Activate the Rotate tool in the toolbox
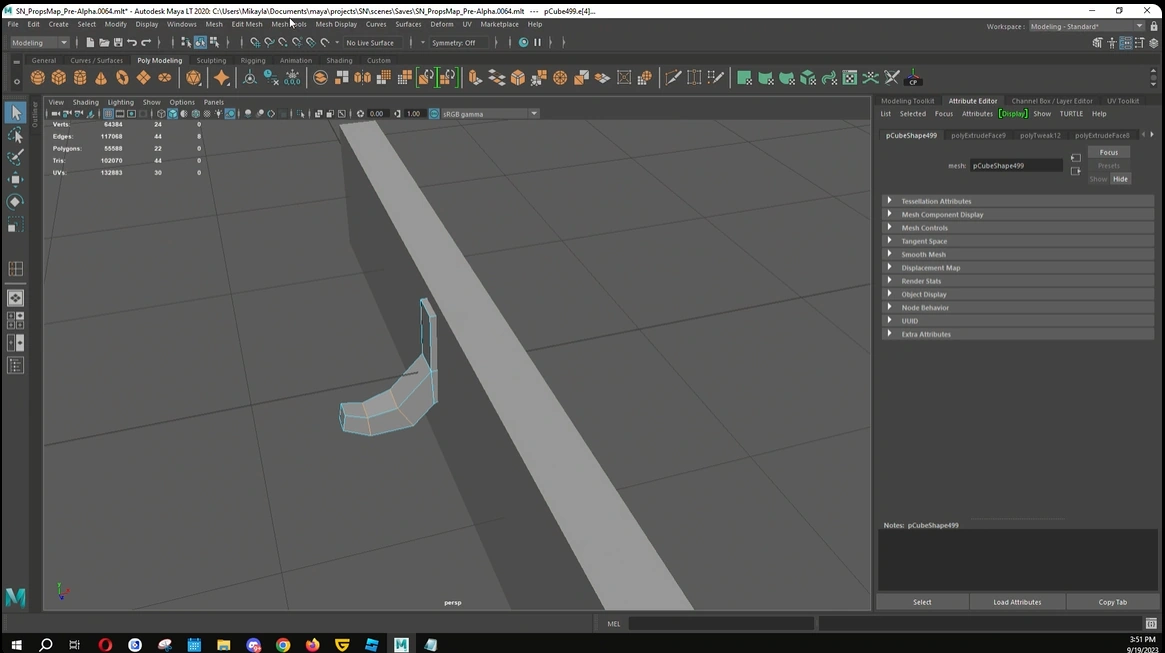Viewport: 1165px width, 653px height. point(16,202)
